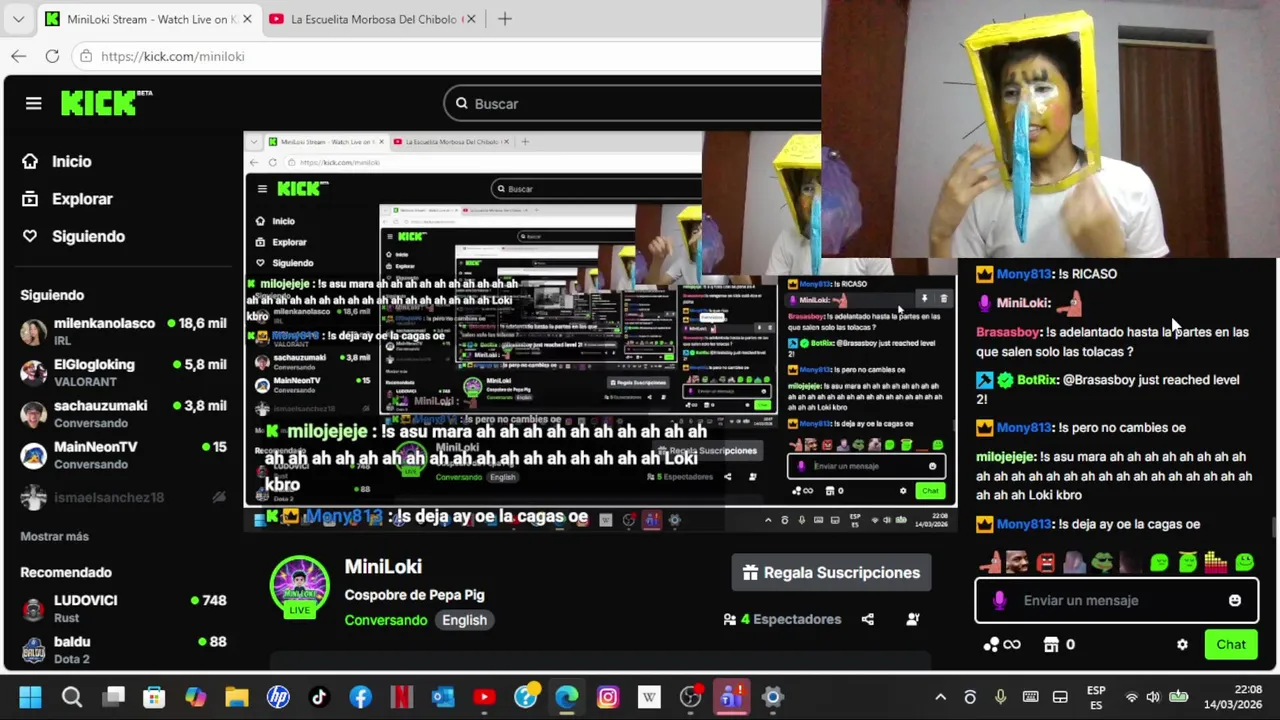Open clock showing 22:08
This screenshot has height=720, width=1280.
(1233, 697)
